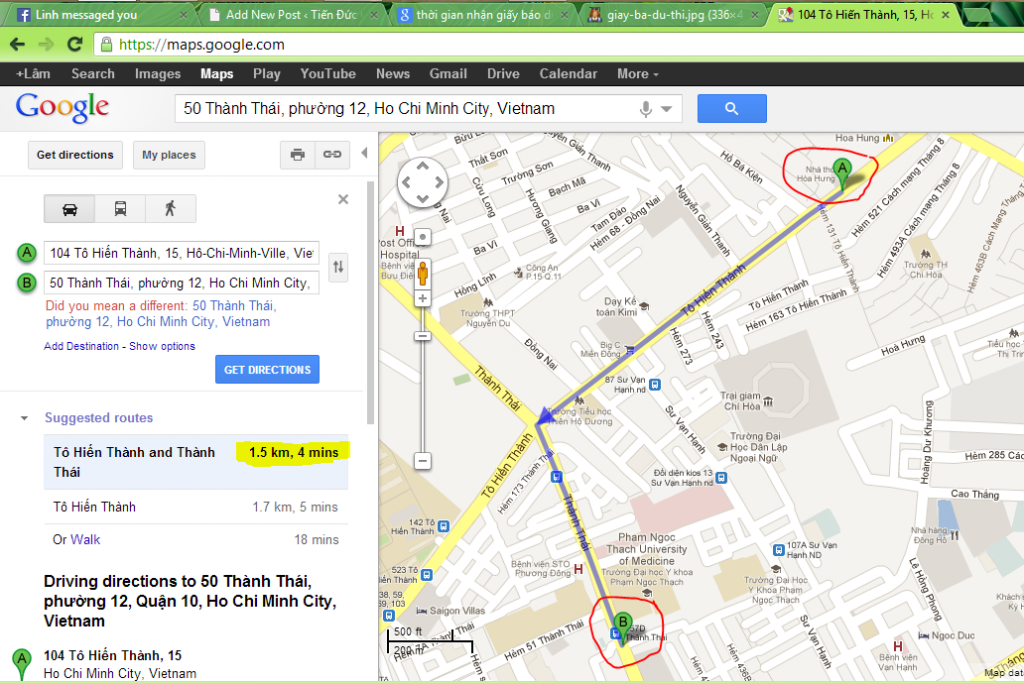Image resolution: width=1024 pixels, height=683 pixels.
Task: Click destination B address input field
Action: [x=181, y=283]
